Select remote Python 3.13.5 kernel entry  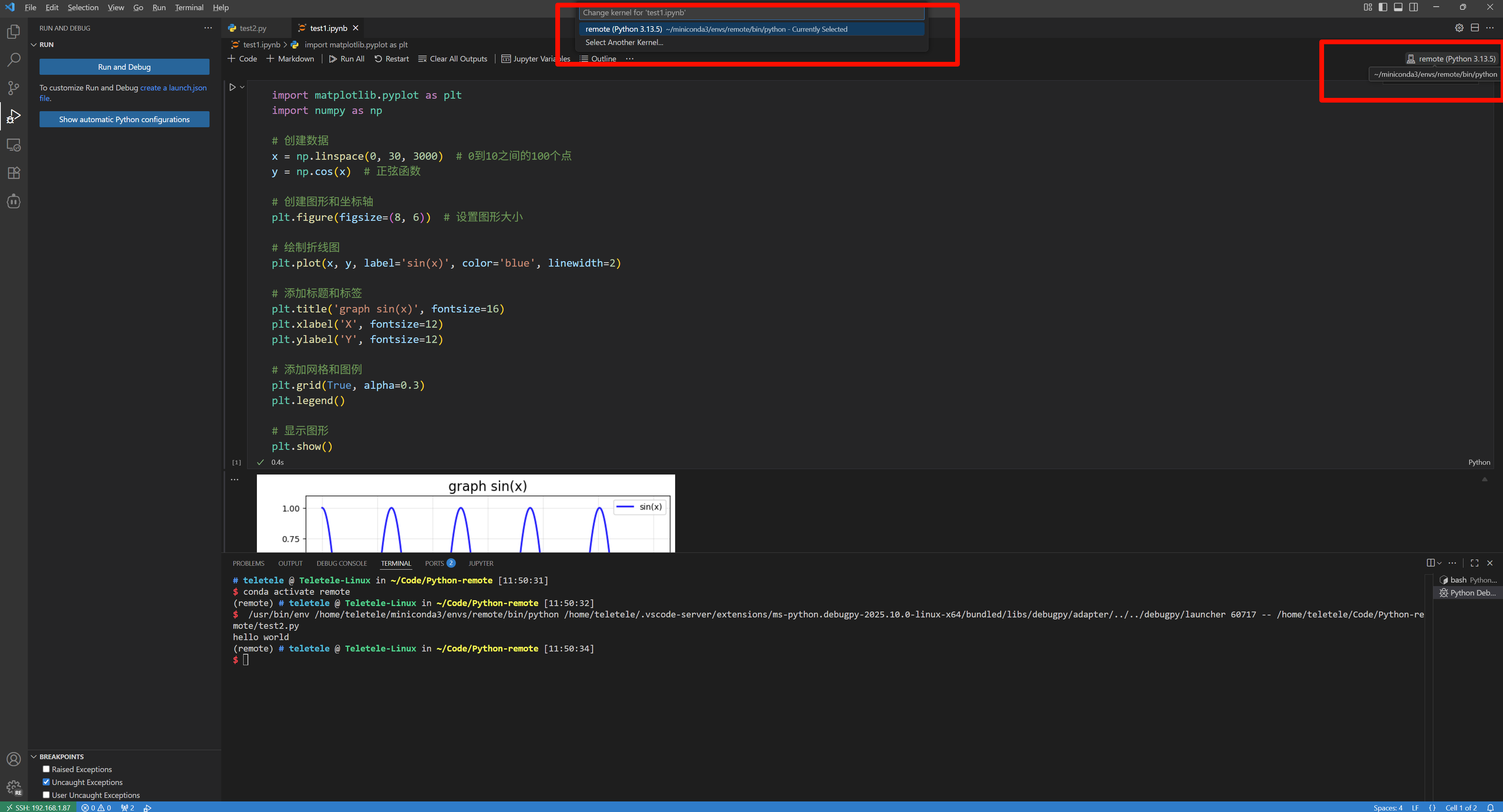tap(751, 29)
